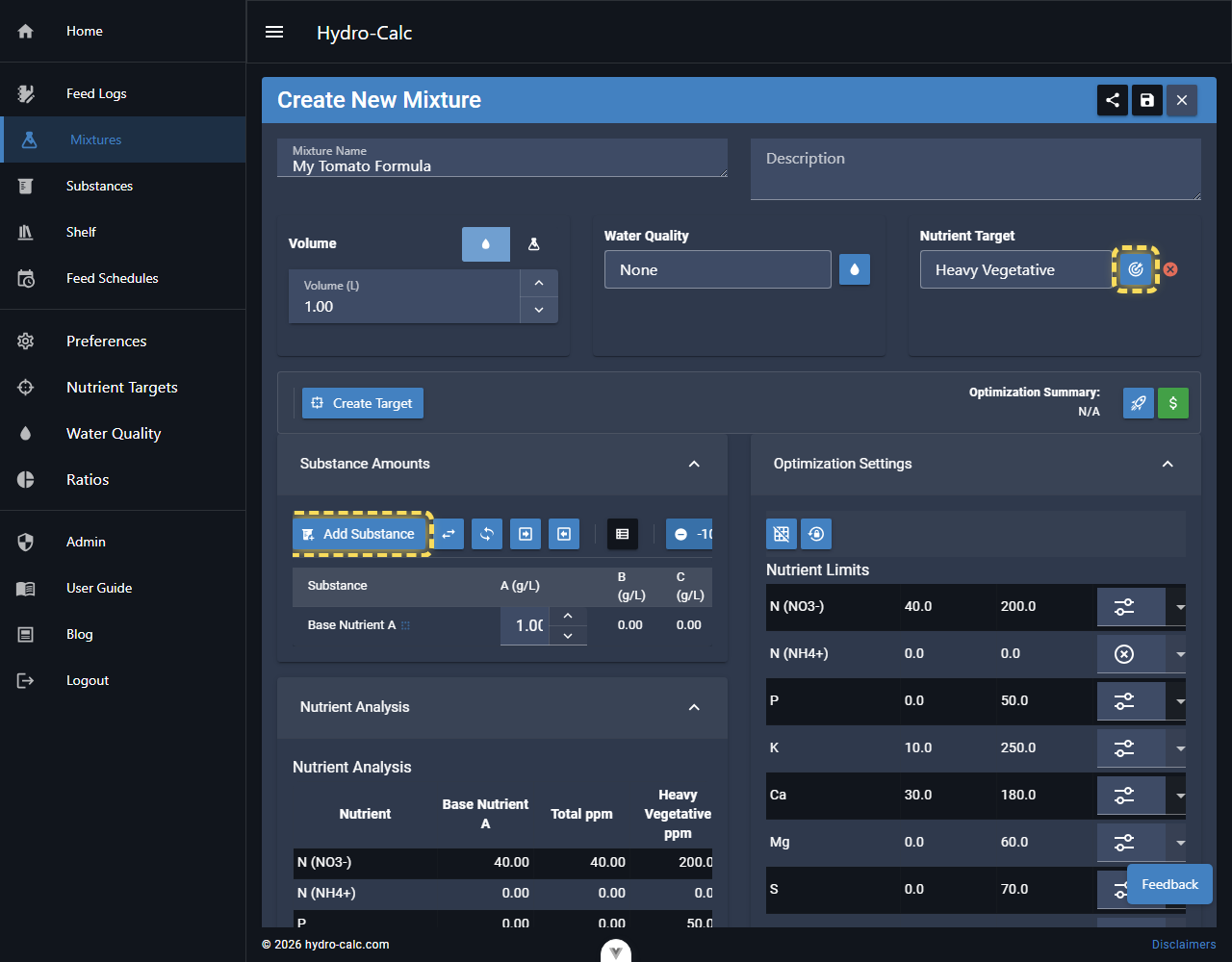The width and height of the screenshot is (1232, 962).
Task: Collapse the Substance Amounts panel
Action: tap(694, 464)
